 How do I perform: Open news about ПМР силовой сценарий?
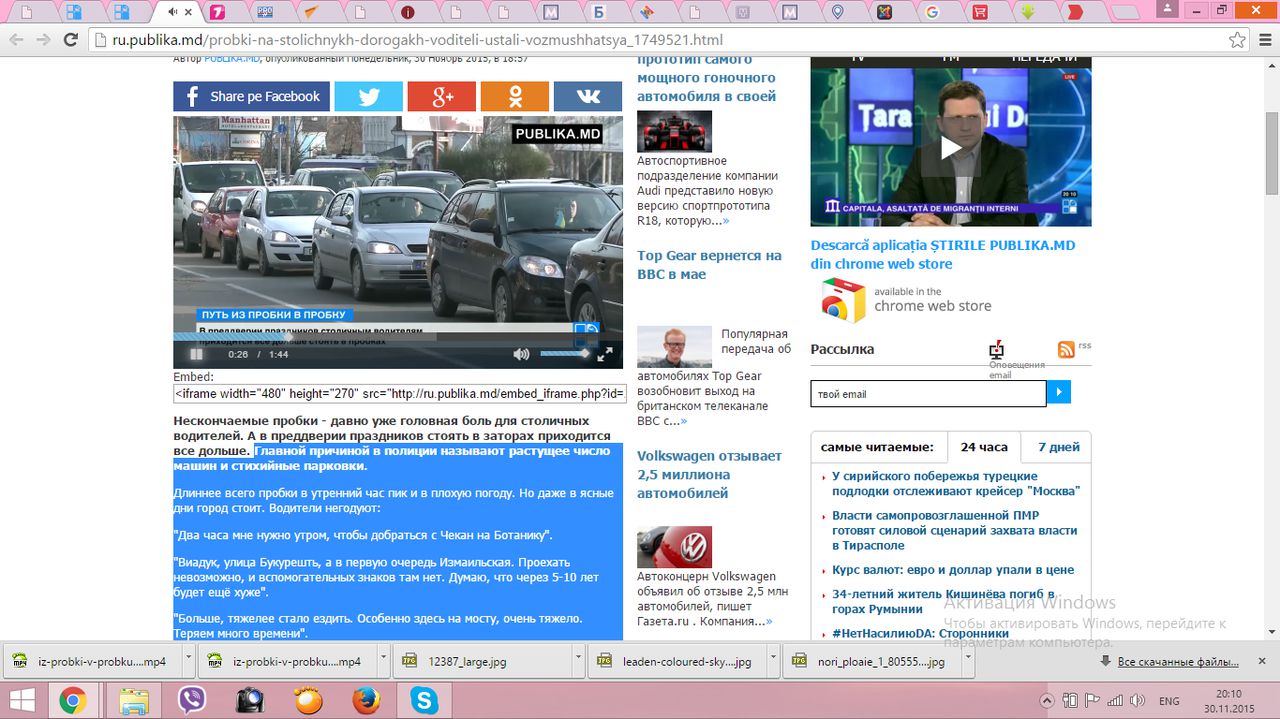[955, 530]
